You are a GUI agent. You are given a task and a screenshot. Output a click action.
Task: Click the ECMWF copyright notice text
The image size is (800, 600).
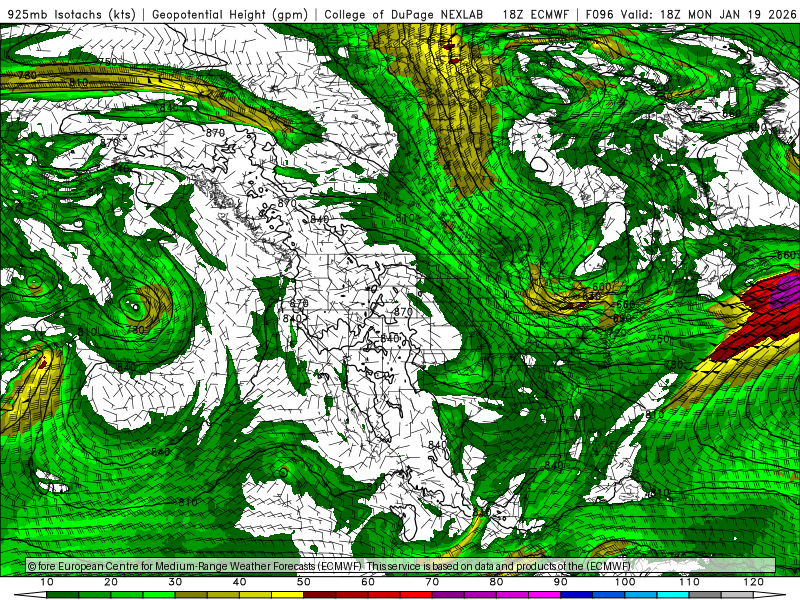click(x=329, y=566)
